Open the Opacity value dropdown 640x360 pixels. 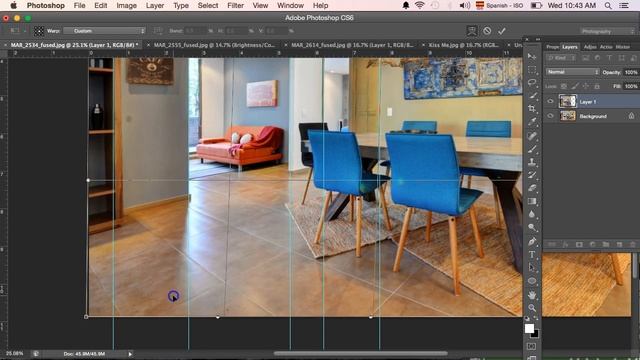point(631,72)
